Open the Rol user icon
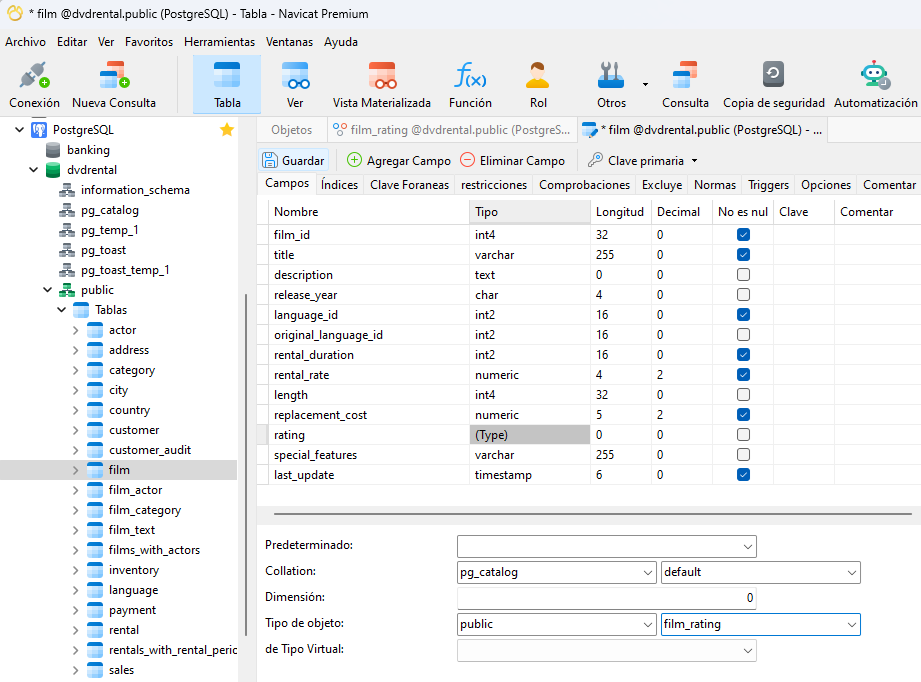 click(537, 76)
